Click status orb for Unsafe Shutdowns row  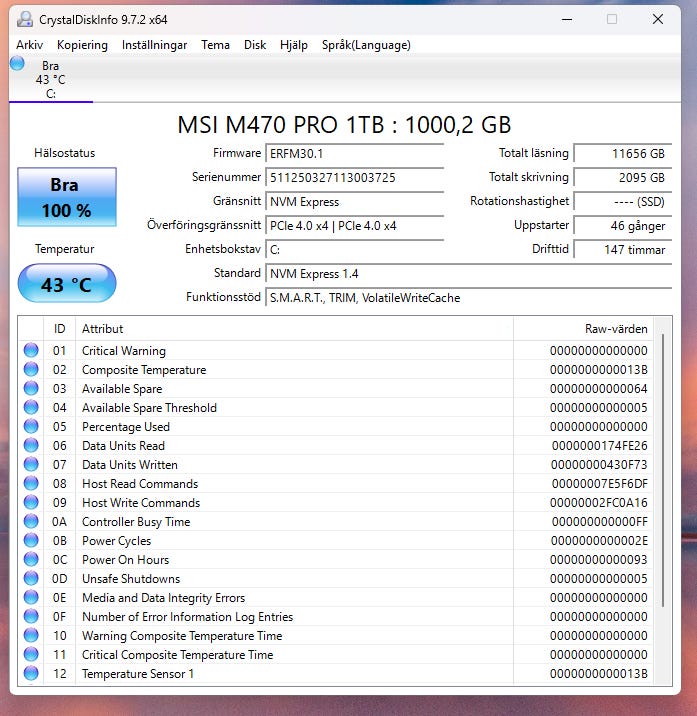(31, 579)
